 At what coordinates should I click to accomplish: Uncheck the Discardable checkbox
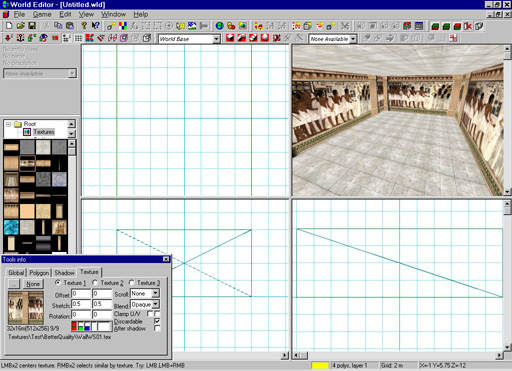point(157,321)
